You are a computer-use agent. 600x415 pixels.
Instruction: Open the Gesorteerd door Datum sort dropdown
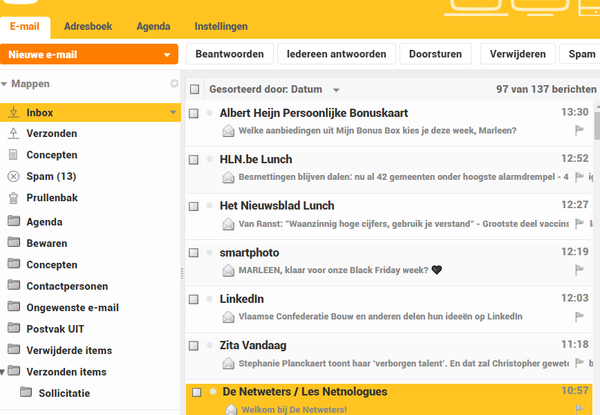pyautogui.click(x=336, y=90)
